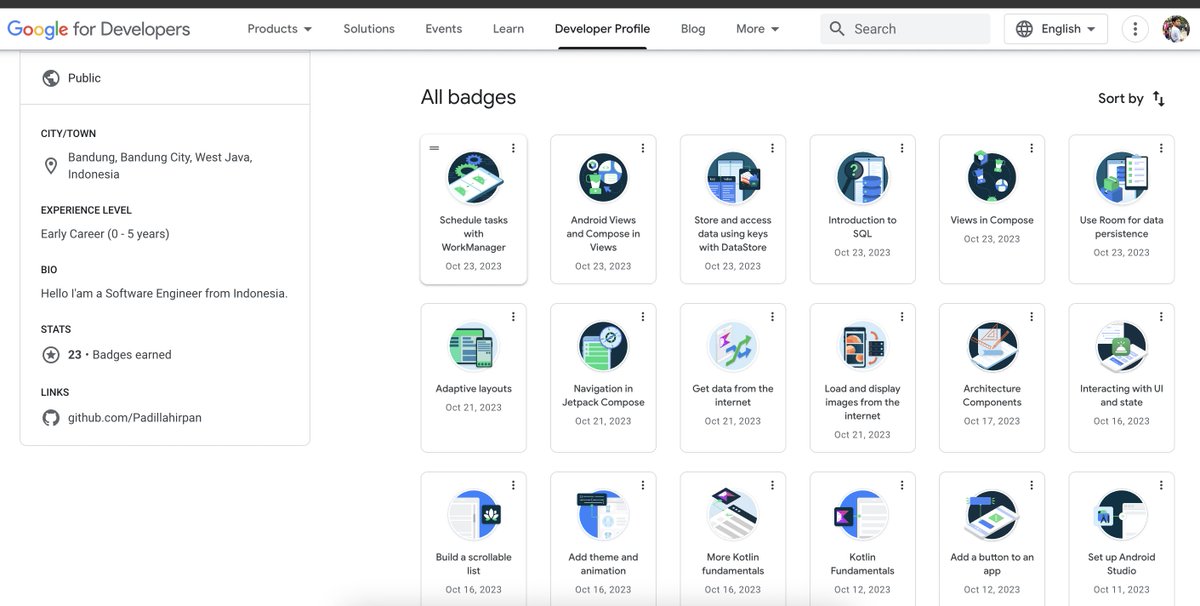Screen dimensions: 1200x606
Task: Open the Load and display images badge icon
Action: (862, 347)
